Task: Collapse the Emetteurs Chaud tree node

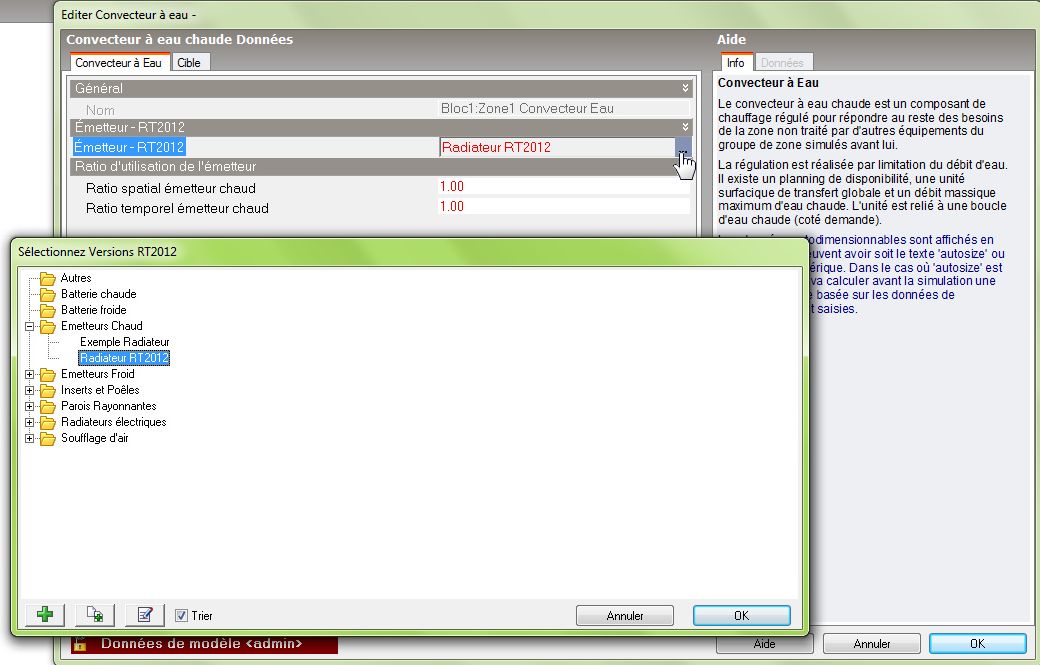Action: coord(30,326)
